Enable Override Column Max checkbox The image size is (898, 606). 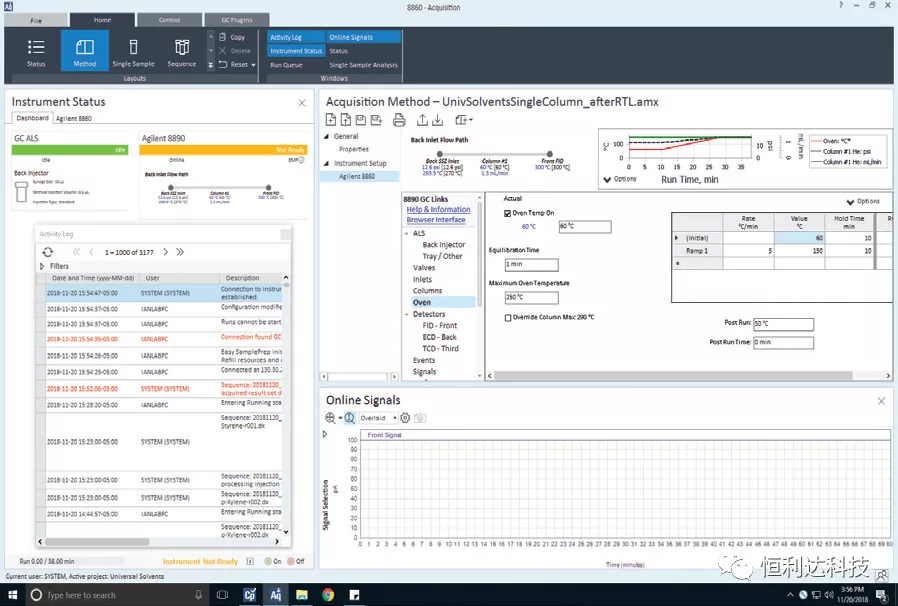(508, 317)
